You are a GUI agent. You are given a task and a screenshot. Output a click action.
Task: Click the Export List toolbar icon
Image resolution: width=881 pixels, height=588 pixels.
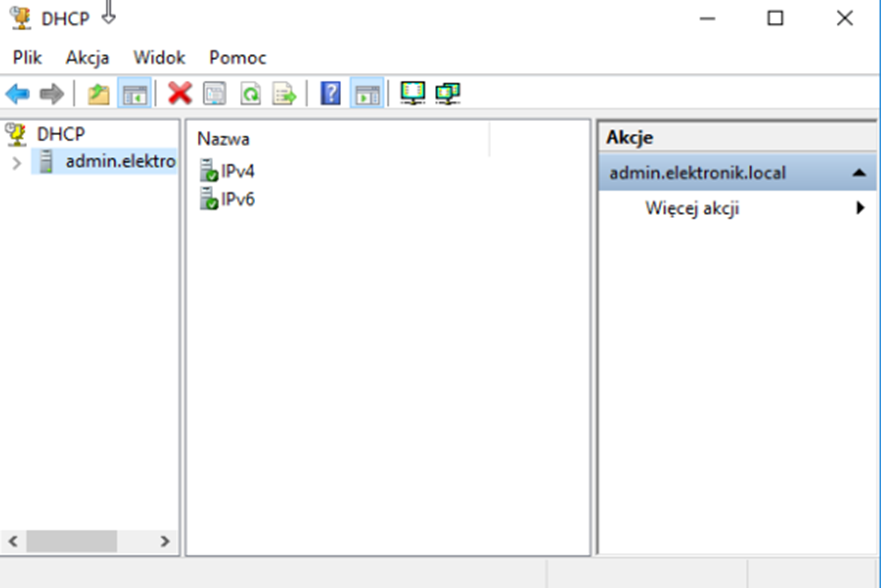pyautogui.click(x=285, y=94)
